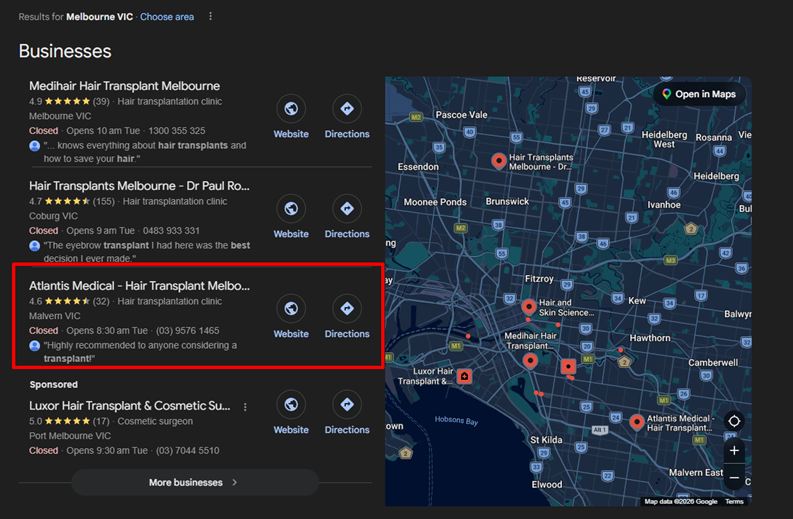This screenshot has width=793, height=519.
Task: Get directions to Atlantis Medical
Action: click(347, 309)
